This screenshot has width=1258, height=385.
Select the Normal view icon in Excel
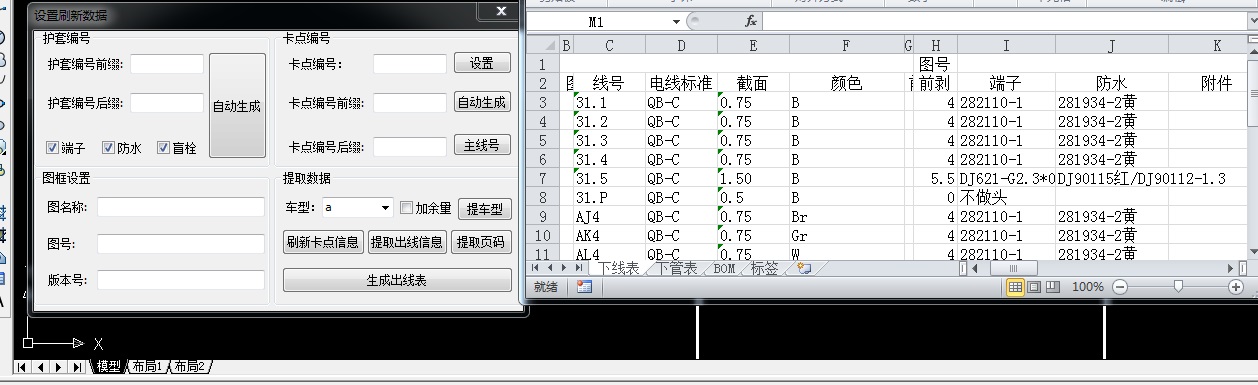tap(1015, 287)
